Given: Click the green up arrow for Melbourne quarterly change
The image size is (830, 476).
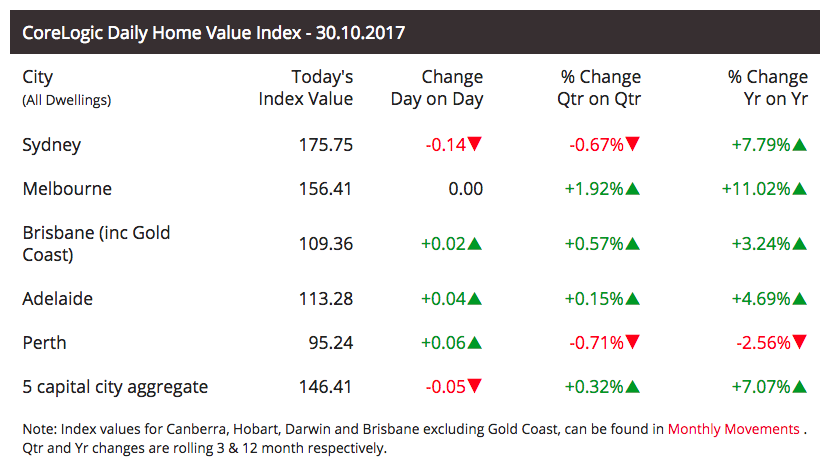Looking at the screenshot, I should pos(633,189).
